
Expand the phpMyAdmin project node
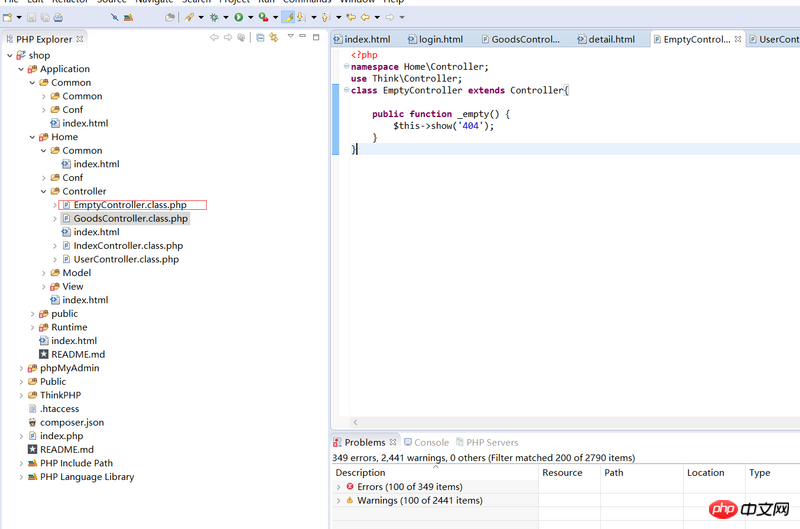click(x=21, y=368)
